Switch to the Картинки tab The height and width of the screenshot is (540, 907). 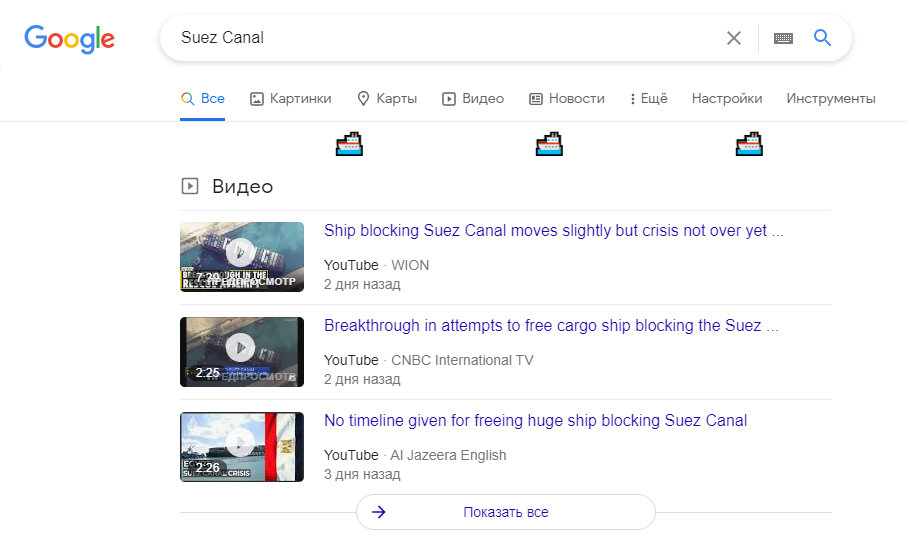click(290, 98)
